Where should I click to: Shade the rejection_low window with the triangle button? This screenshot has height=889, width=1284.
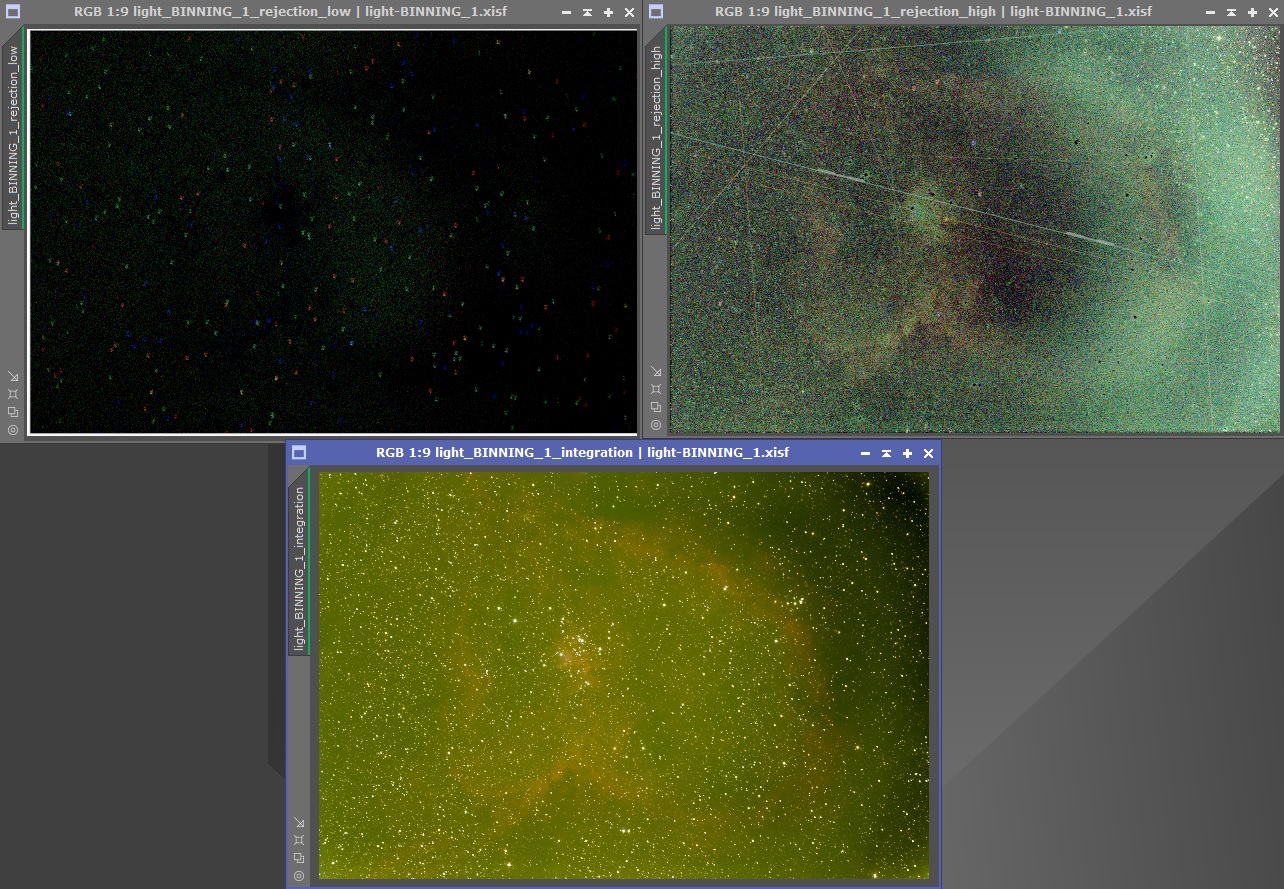(x=587, y=12)
